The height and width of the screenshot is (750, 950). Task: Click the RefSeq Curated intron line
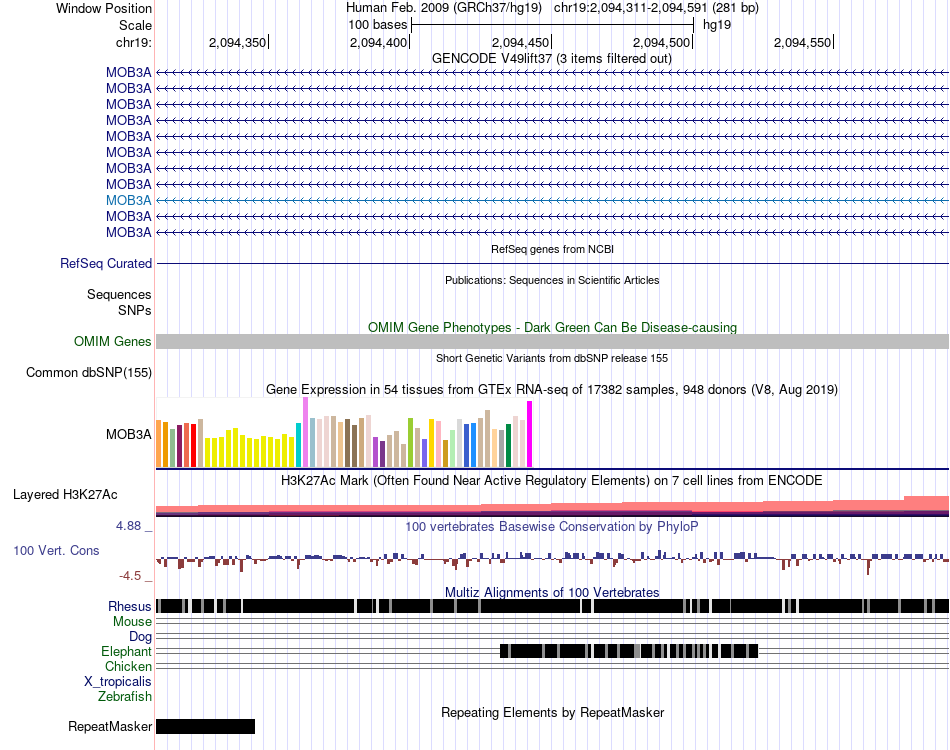click(552, 264)
